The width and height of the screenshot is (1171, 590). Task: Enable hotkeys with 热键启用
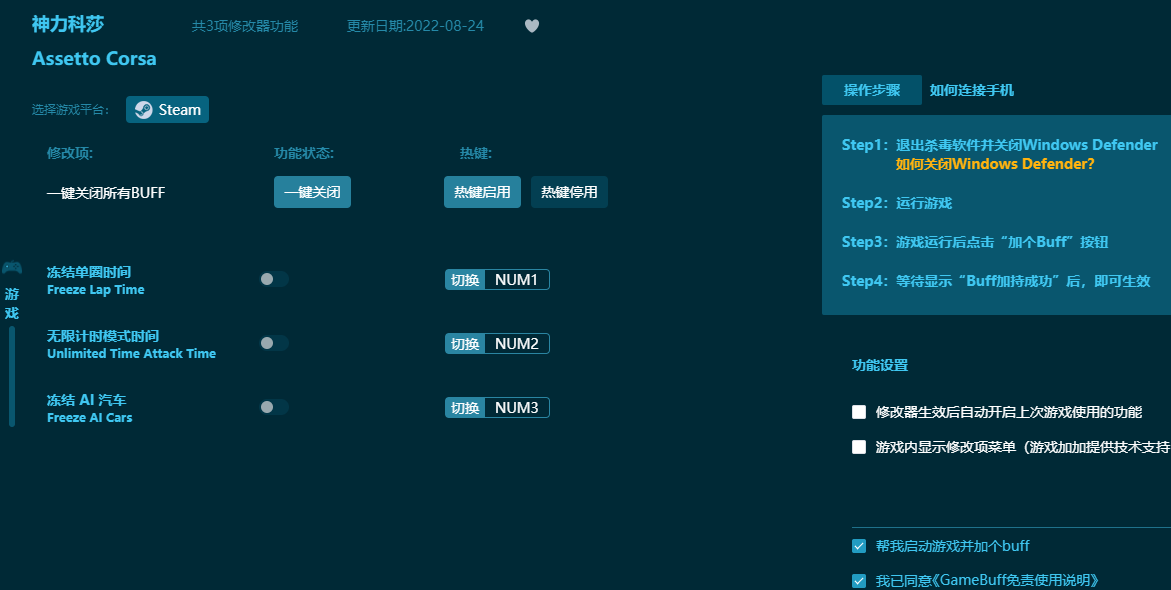[x=482, y=192]
